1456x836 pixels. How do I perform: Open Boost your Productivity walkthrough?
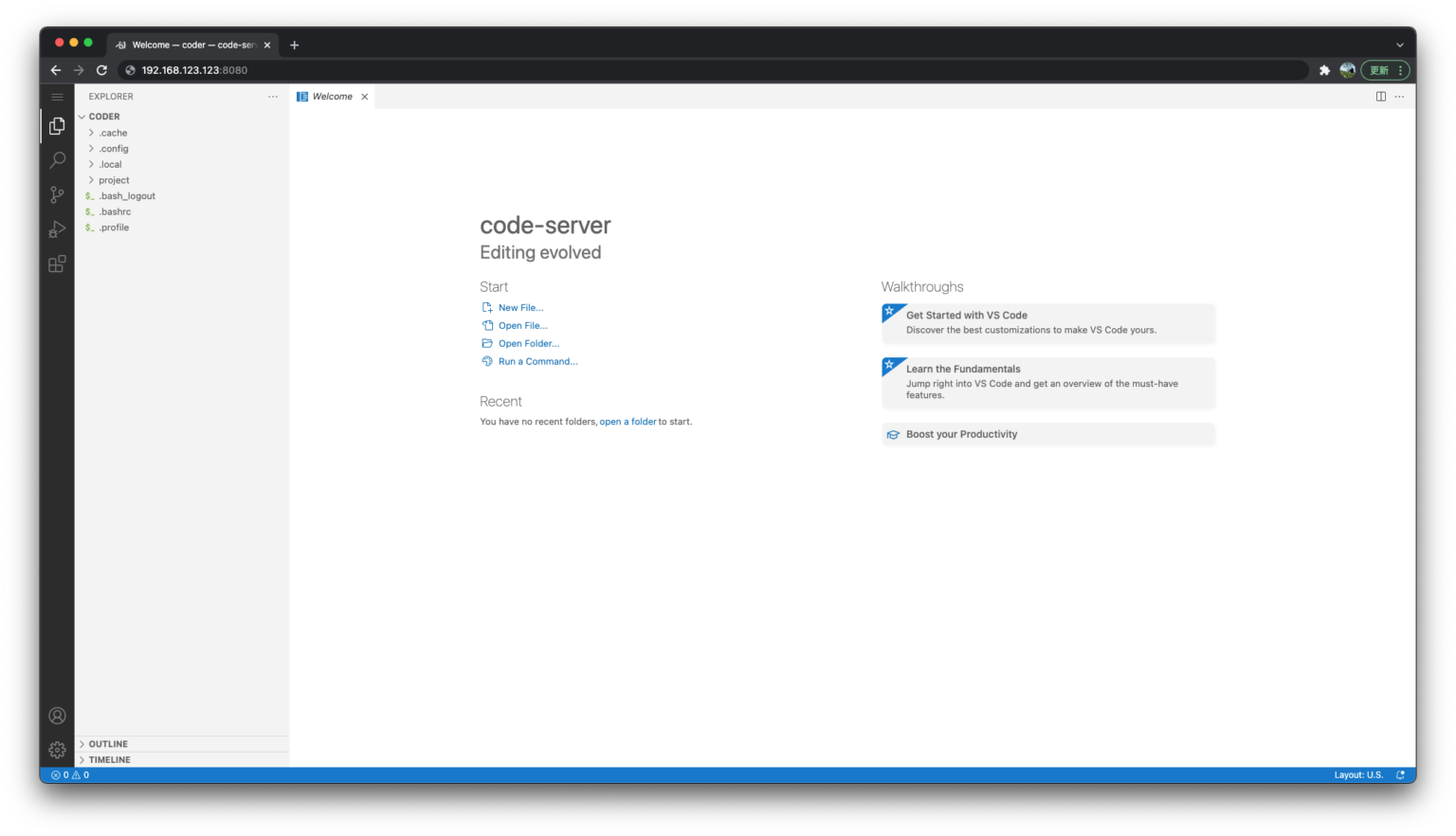[1048, 434]
